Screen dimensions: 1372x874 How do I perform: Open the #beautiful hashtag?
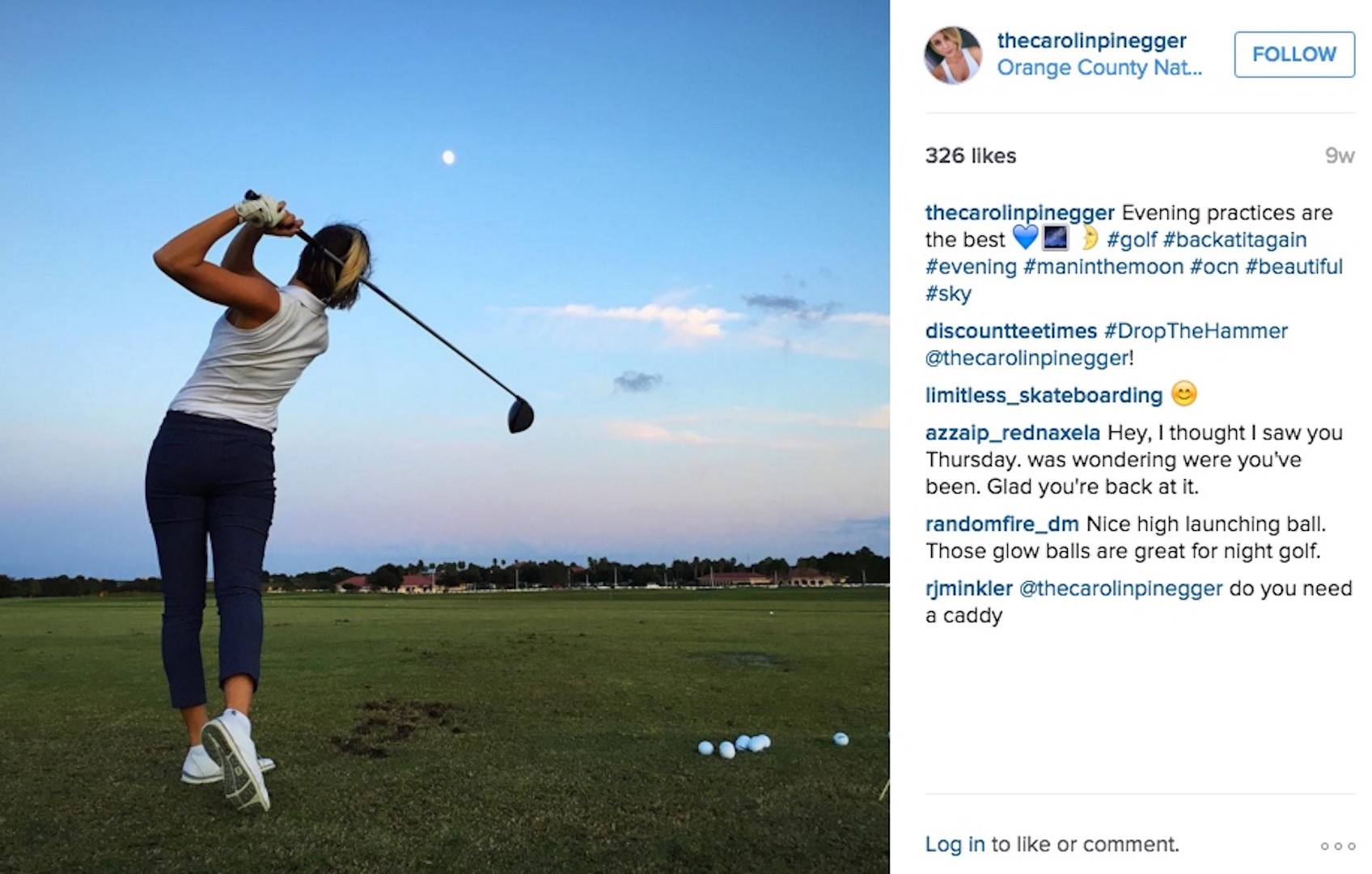click(x=1294, y=267)
